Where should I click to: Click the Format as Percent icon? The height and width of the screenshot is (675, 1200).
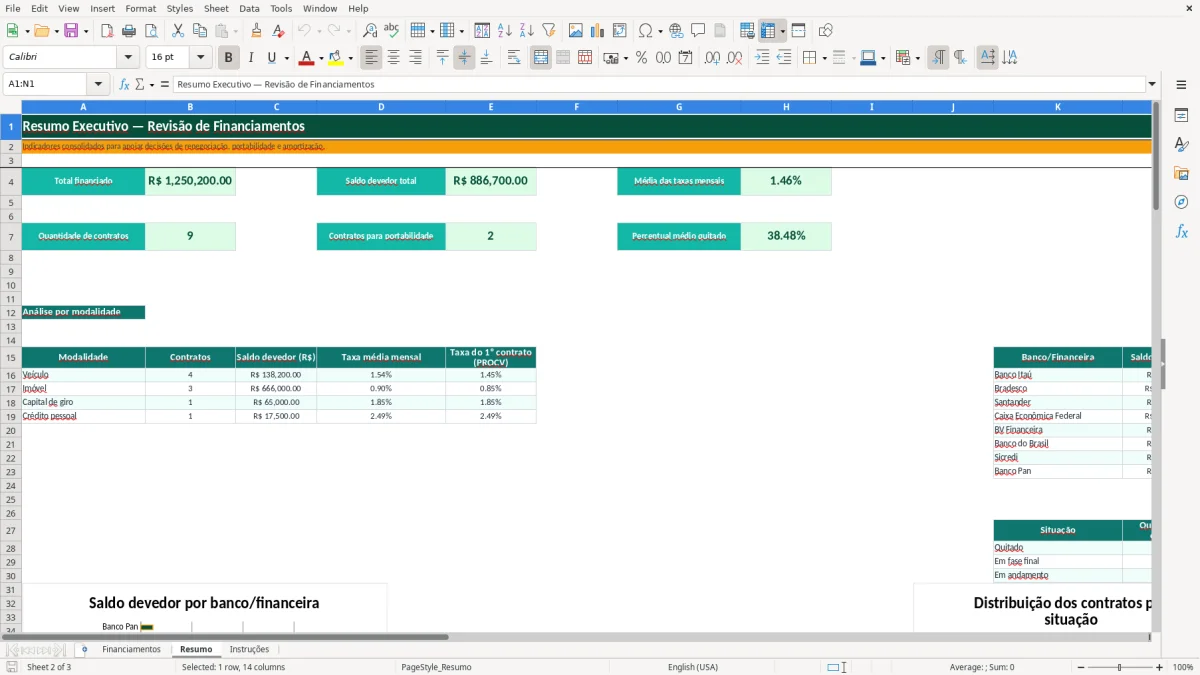pos(642,58)
